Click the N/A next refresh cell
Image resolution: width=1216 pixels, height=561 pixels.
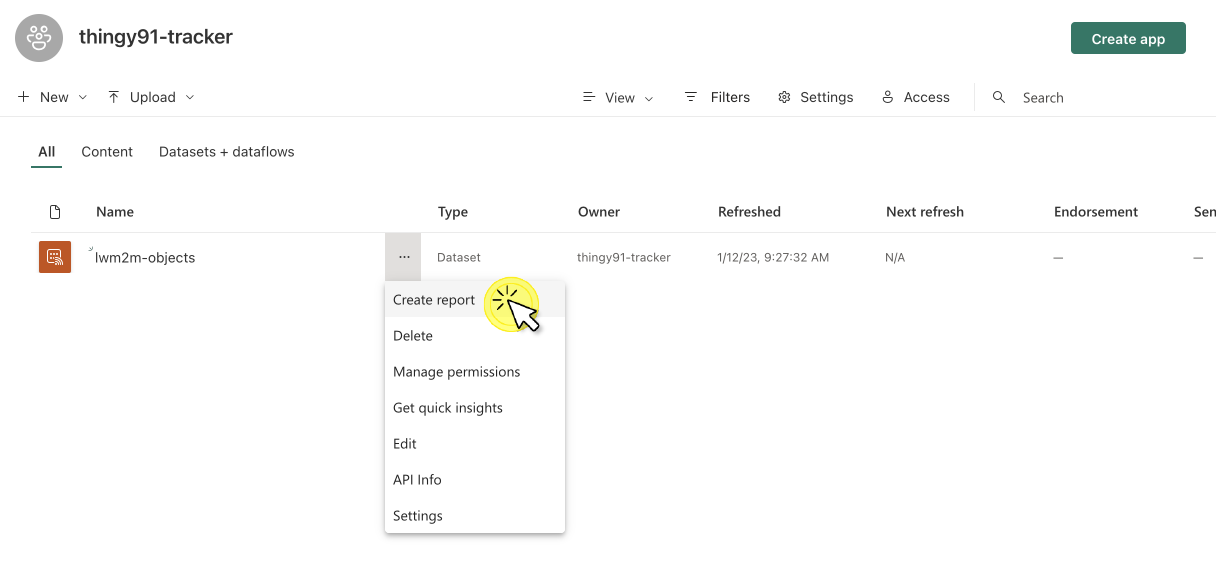click(895, 257)
